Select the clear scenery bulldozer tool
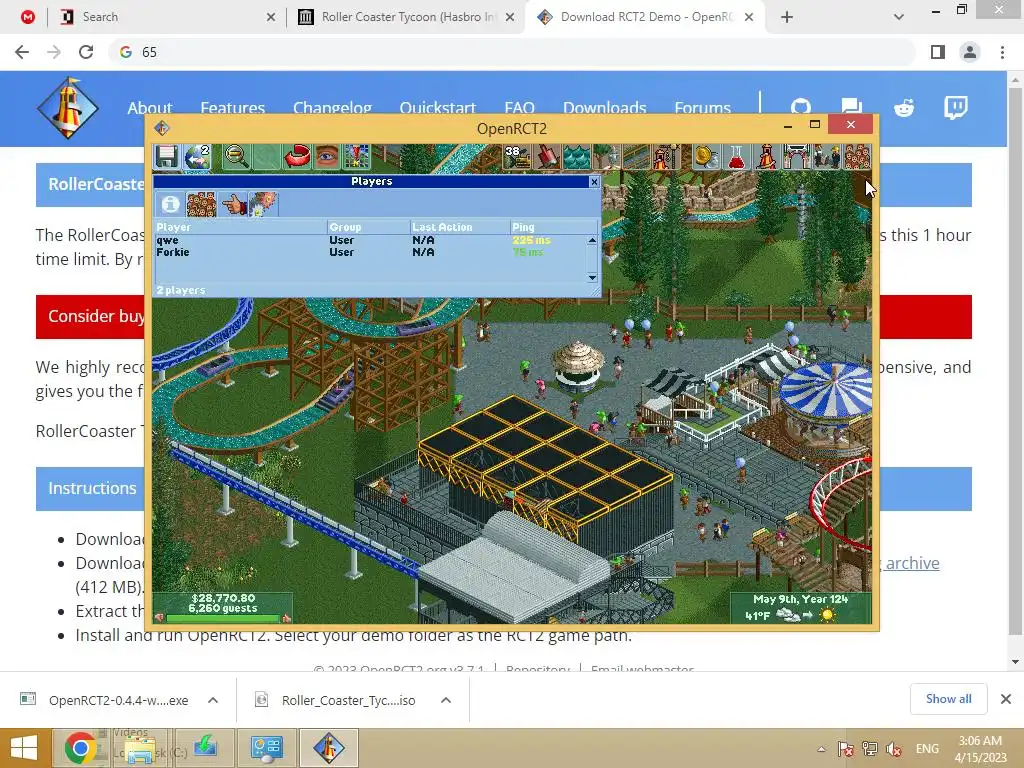1024x768 pixels. [x=517, y=157]
